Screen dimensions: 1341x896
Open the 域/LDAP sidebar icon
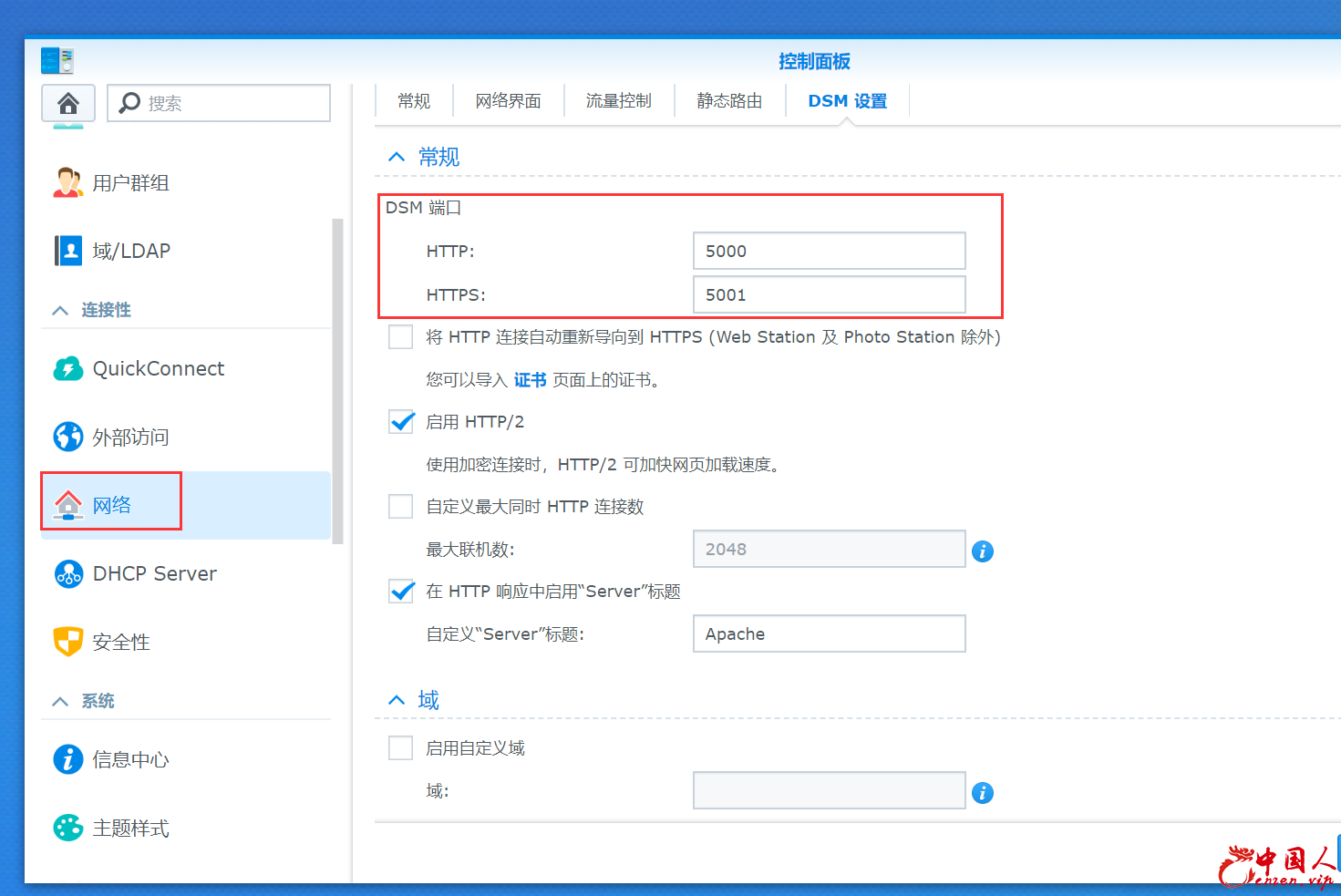[68, 251]
